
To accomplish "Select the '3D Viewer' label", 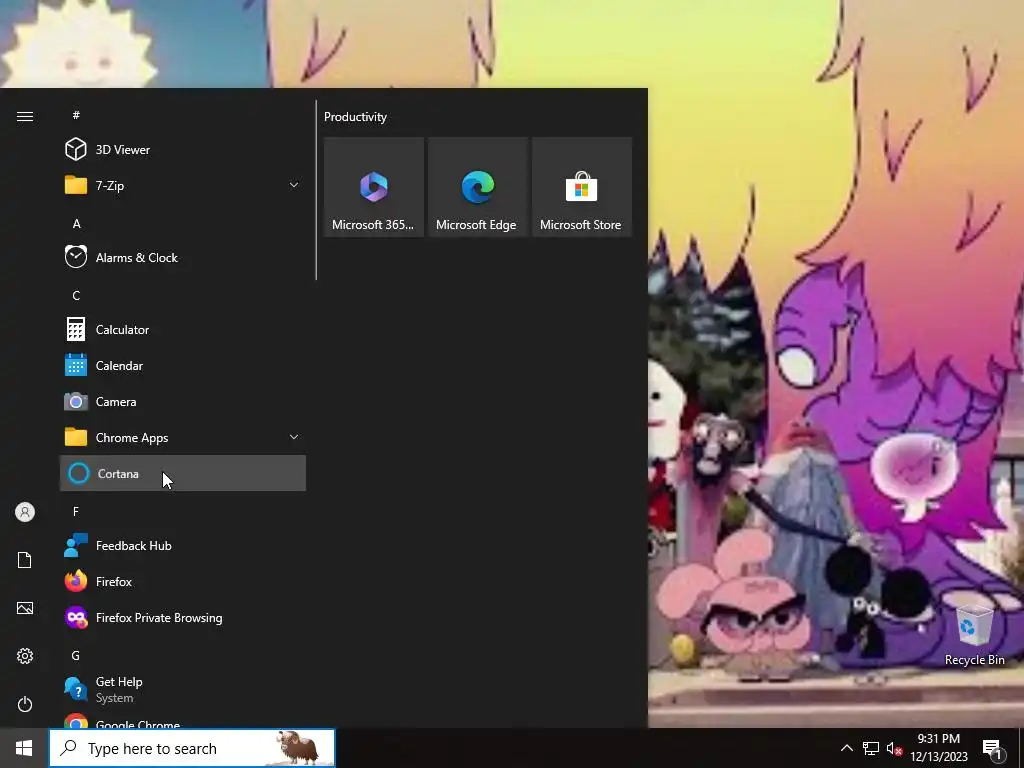I will [123, 150].
